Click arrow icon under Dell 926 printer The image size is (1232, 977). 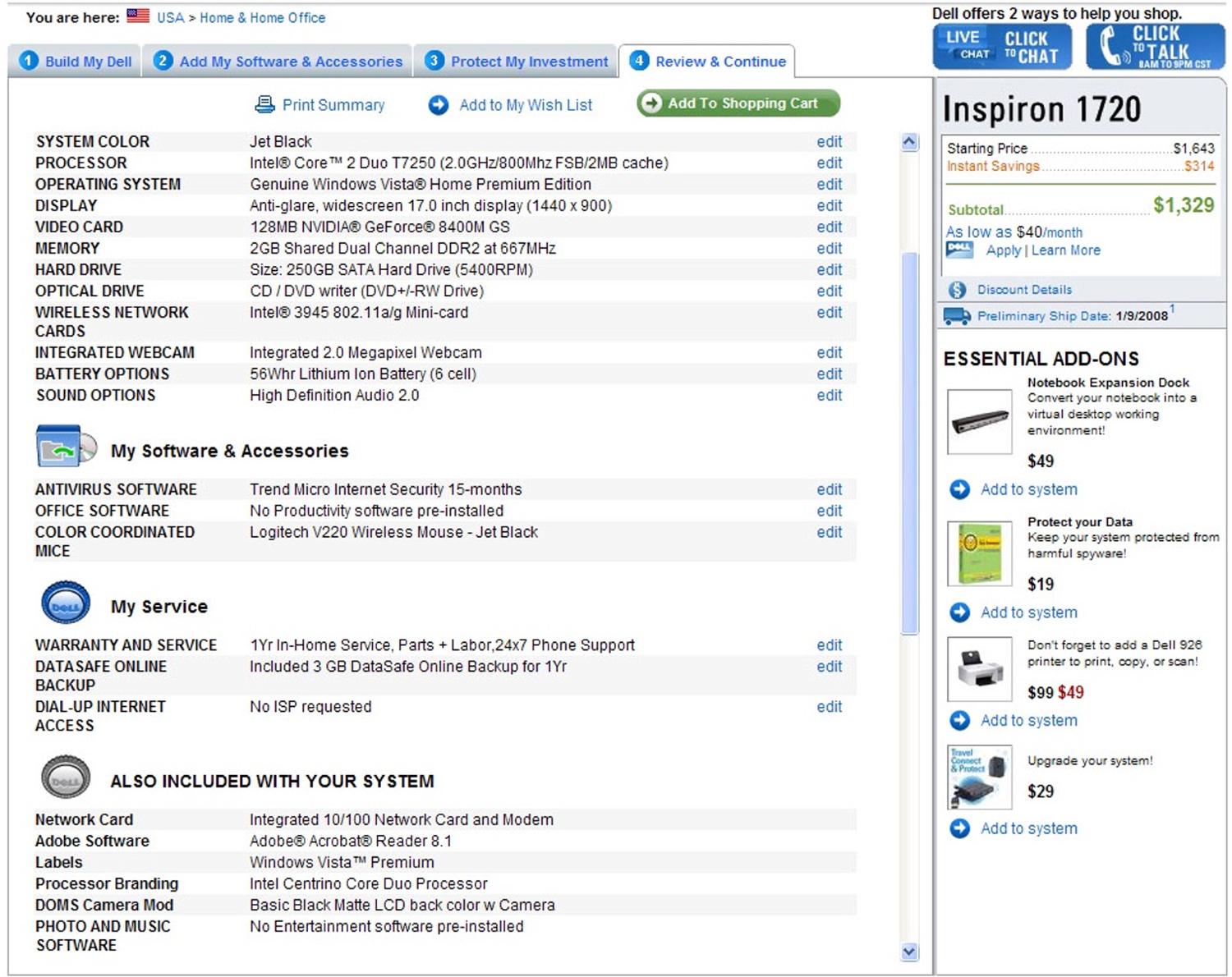pos(959,721)
